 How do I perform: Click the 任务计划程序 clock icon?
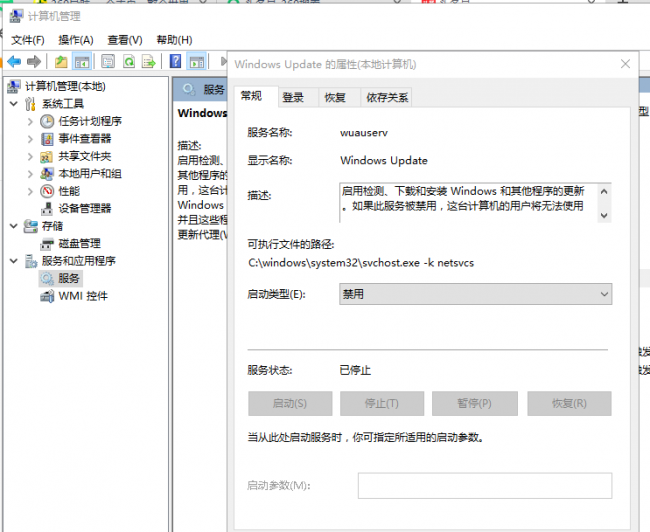(47, 121)
